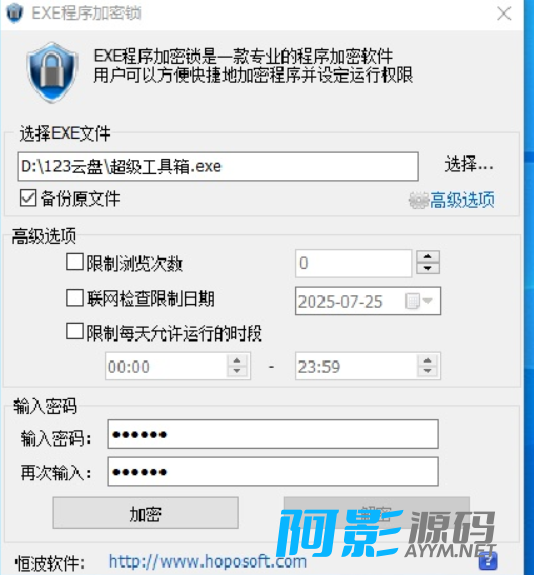The height and width of the screenshot is (575, 534).
Task: Decrease the 限制浏览次数 count with the down arrow
Action: click(x=428, y=268)
